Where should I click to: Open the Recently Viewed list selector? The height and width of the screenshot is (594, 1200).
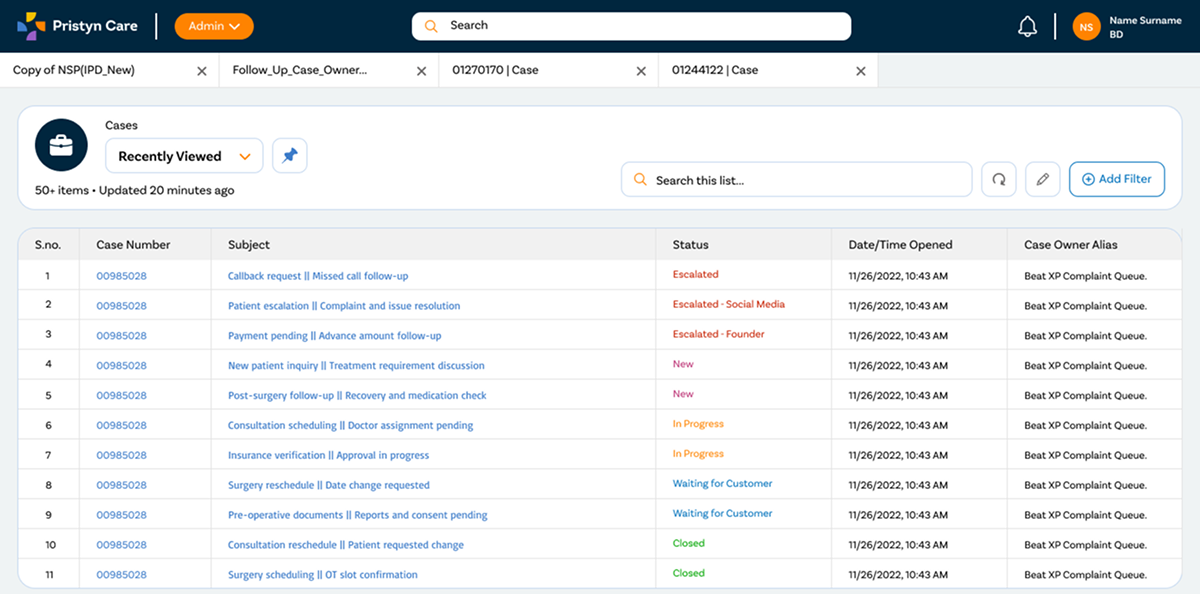183,156
